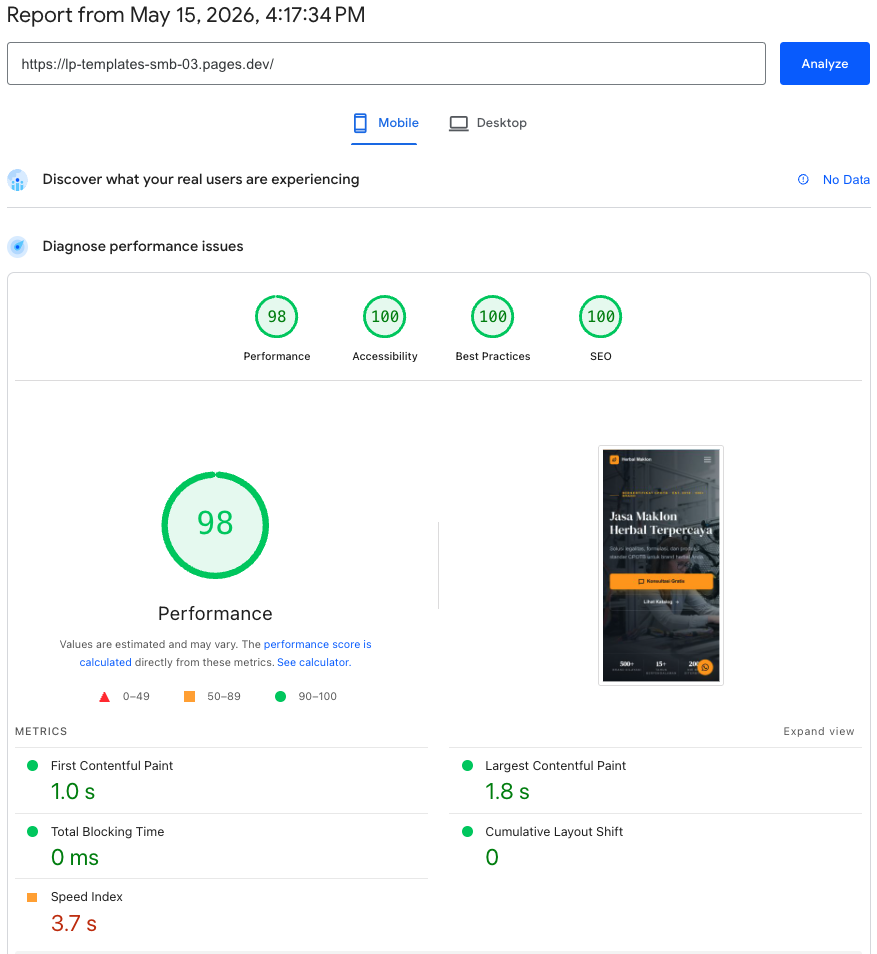Toggle Expand view for metrics
This screenshot has height=954, width=877.
[819, 731]
